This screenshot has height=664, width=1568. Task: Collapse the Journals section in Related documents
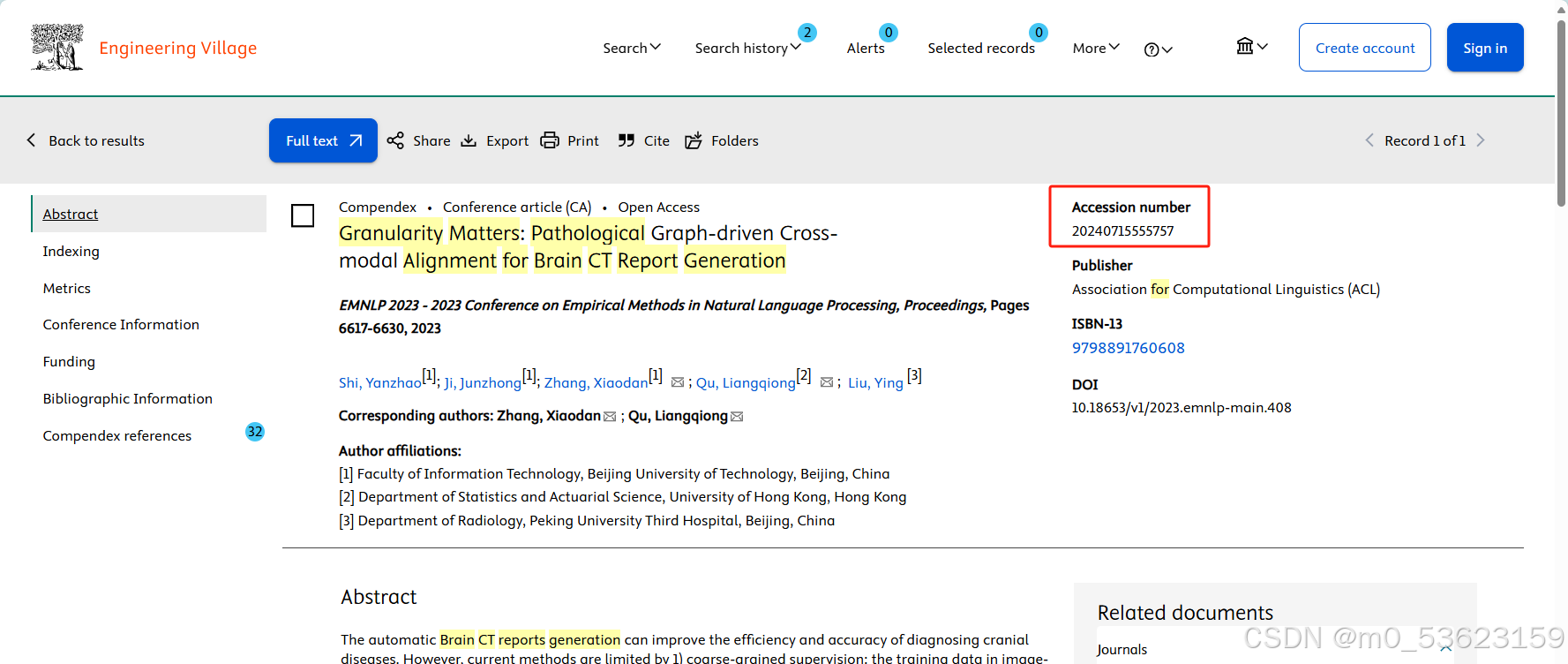[1445, 650]
